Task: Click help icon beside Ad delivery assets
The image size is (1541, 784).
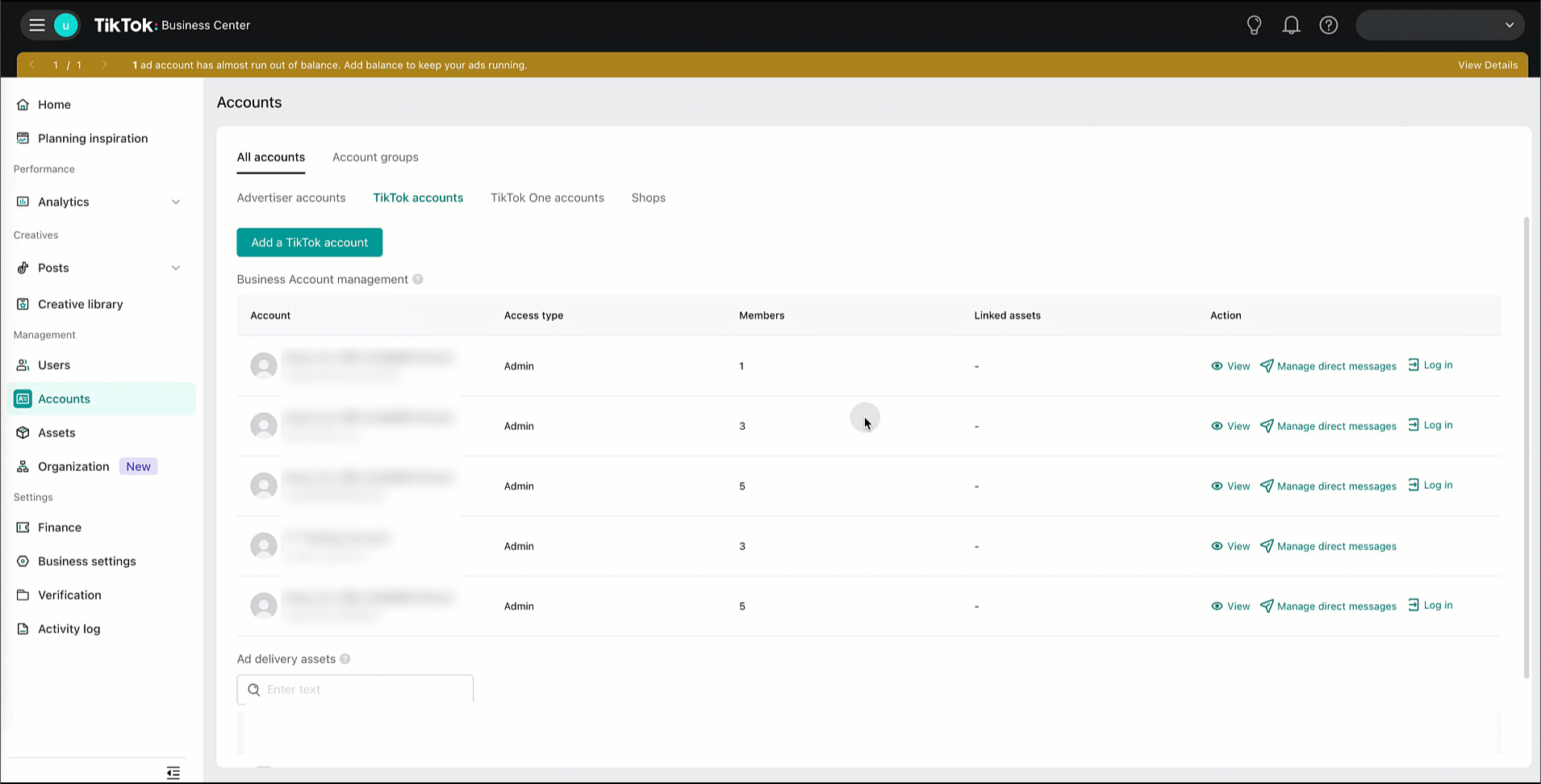Action: click(345, 659)
